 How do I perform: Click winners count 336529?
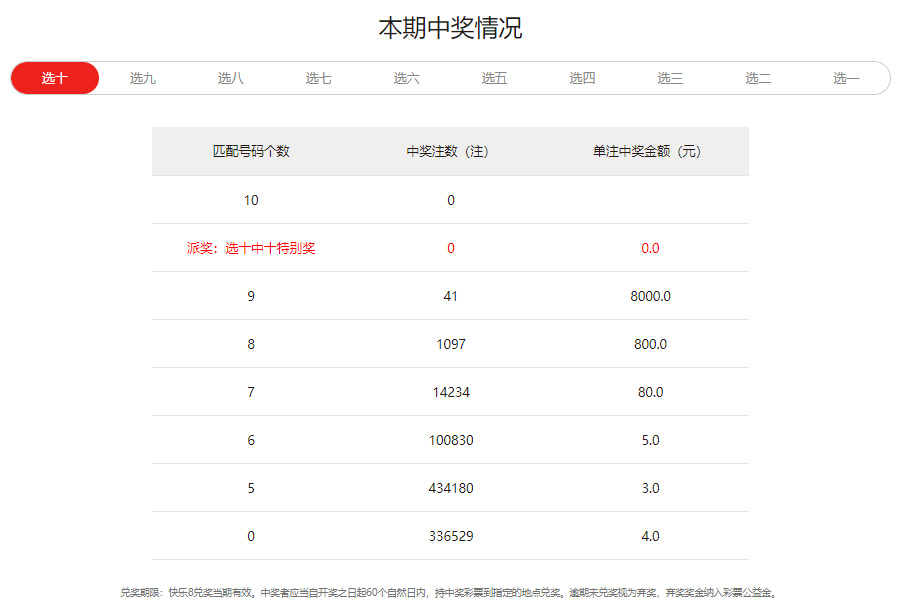coord(451,536)
